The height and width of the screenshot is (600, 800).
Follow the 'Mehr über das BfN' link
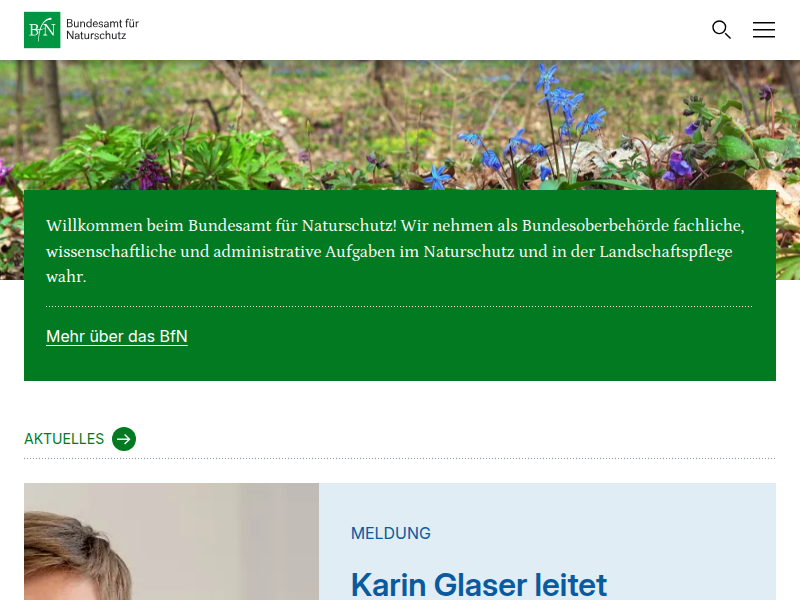click(117, 336)
